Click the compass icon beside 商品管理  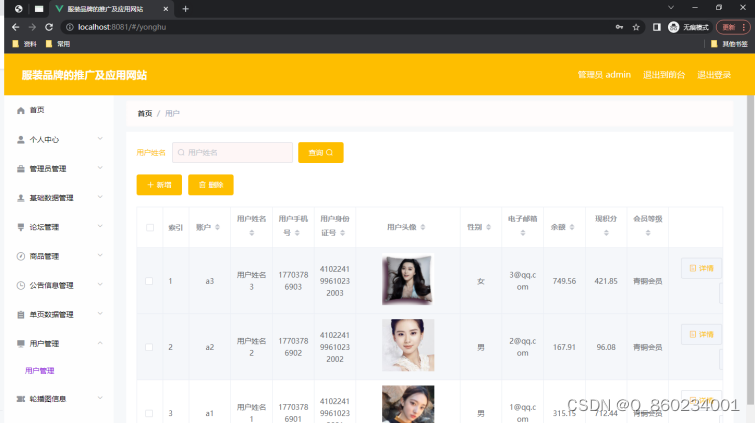point(21,256)
